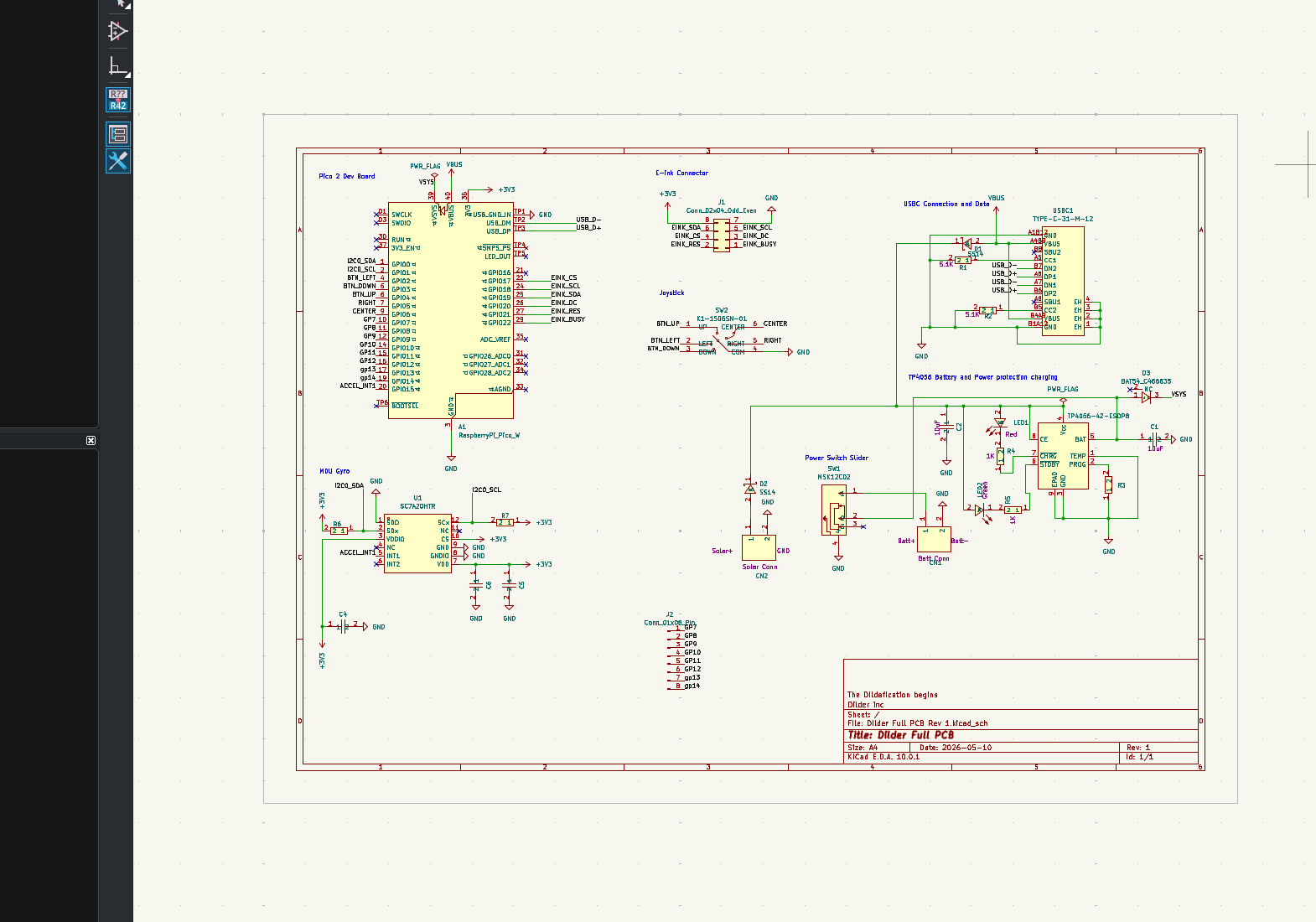Click the R6 resistor reference text
Screen dimensions: 1316x922
337,524
